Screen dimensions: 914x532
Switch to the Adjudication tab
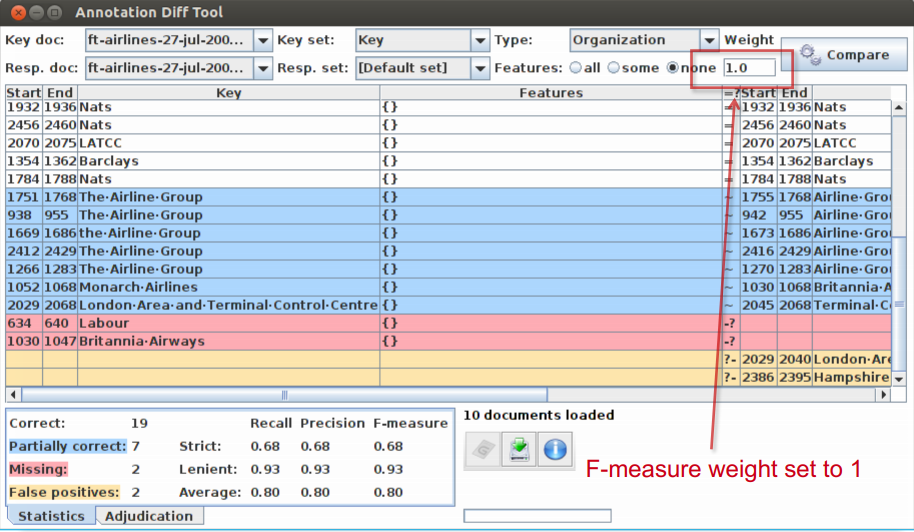click(x=149, y=516)
